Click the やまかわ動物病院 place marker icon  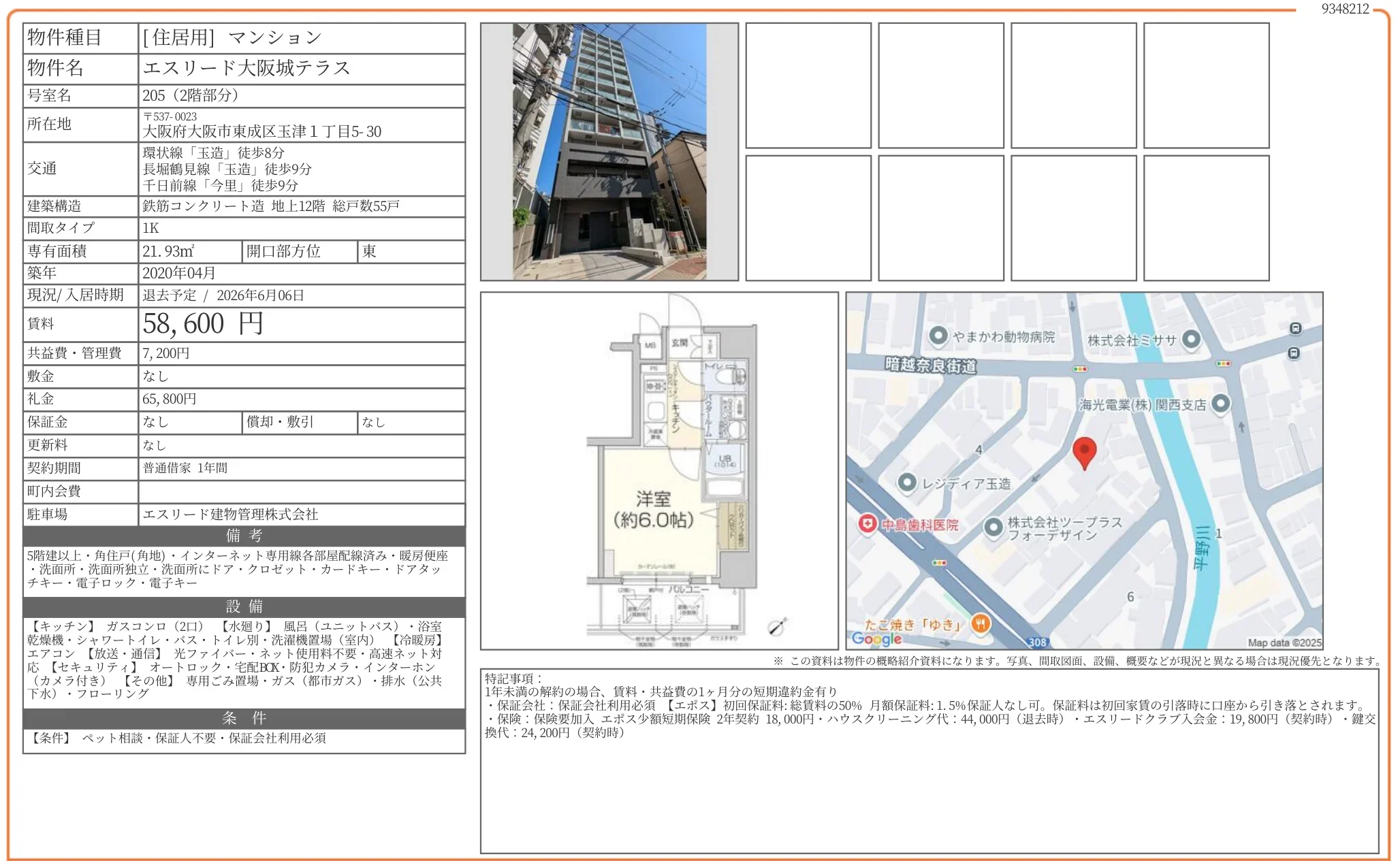(938, 335)
